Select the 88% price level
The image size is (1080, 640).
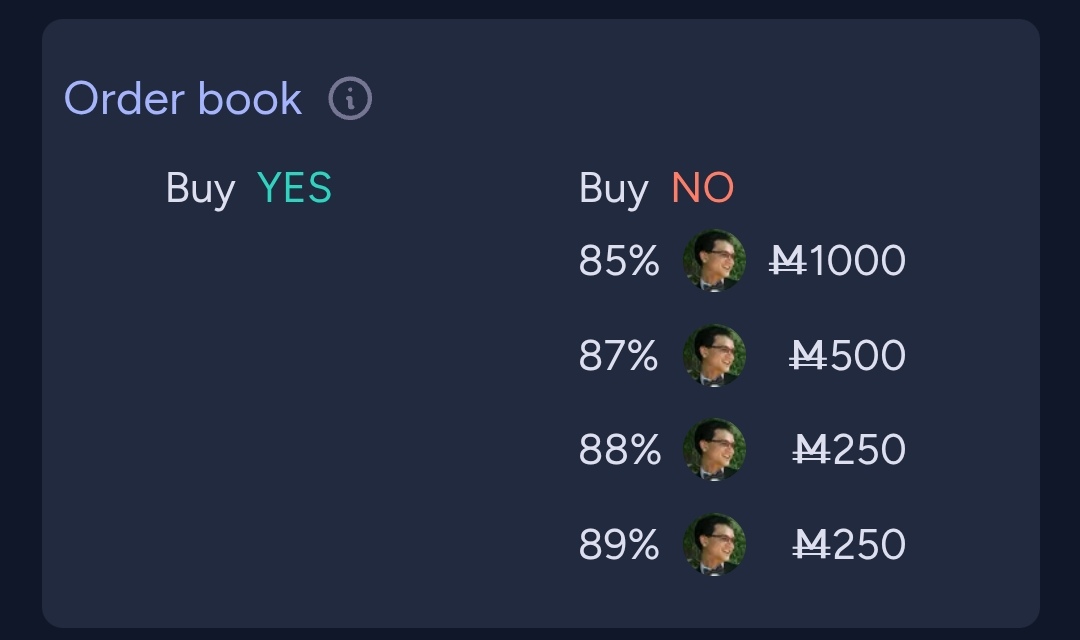[x=620, y=450]
